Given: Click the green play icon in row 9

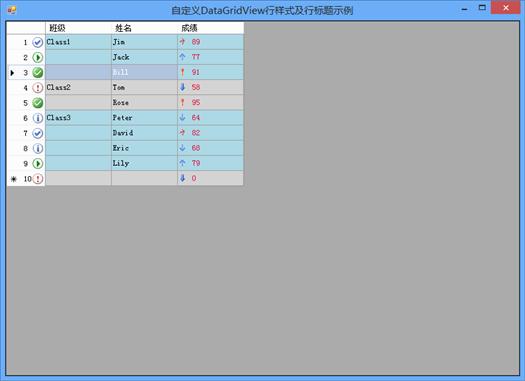Looking at the screenshot, I should point(38,164).
